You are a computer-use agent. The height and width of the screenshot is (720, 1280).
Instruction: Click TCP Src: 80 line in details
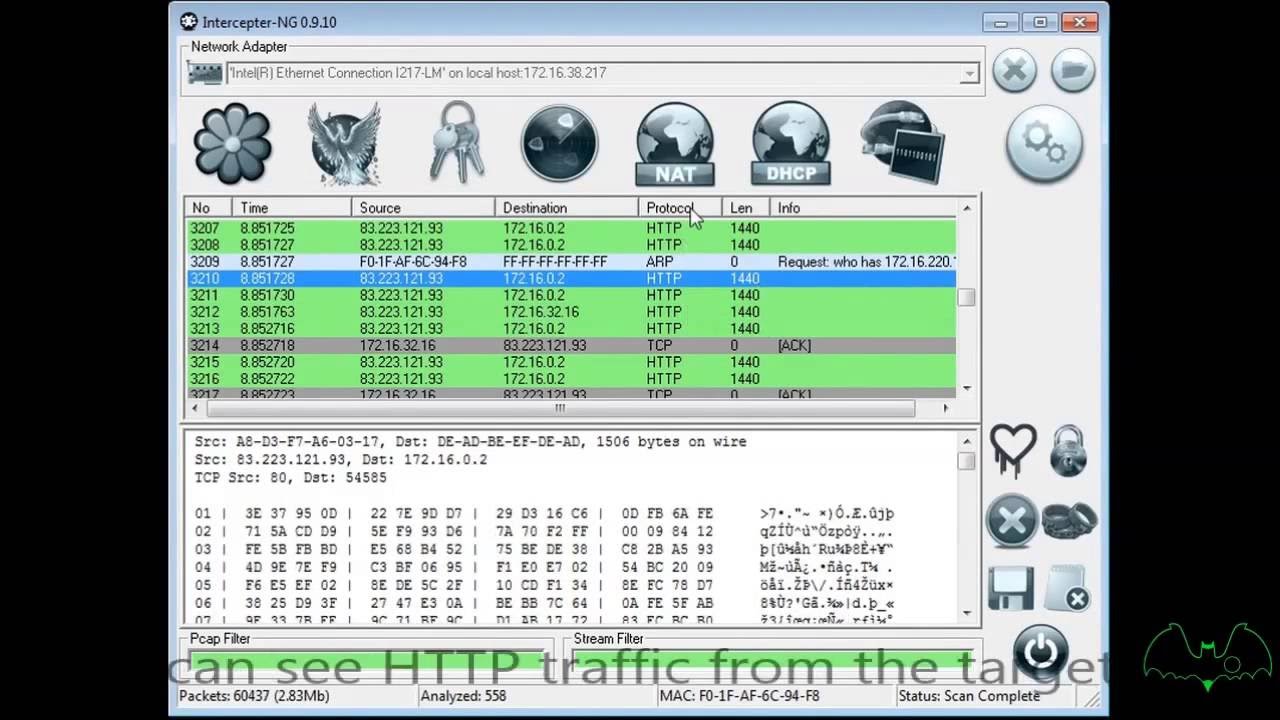pyautogui.click(x=291, y=478)
